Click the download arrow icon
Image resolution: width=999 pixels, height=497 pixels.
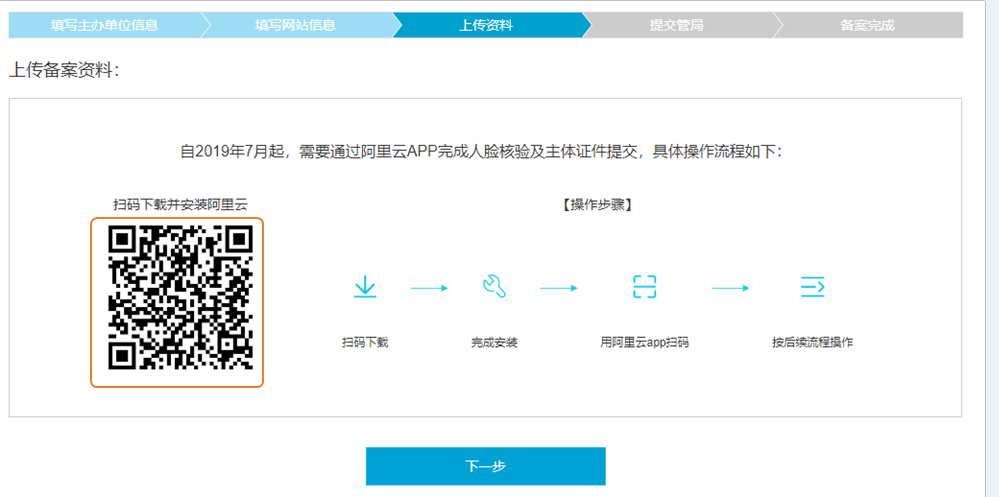(x=365, y=287)
